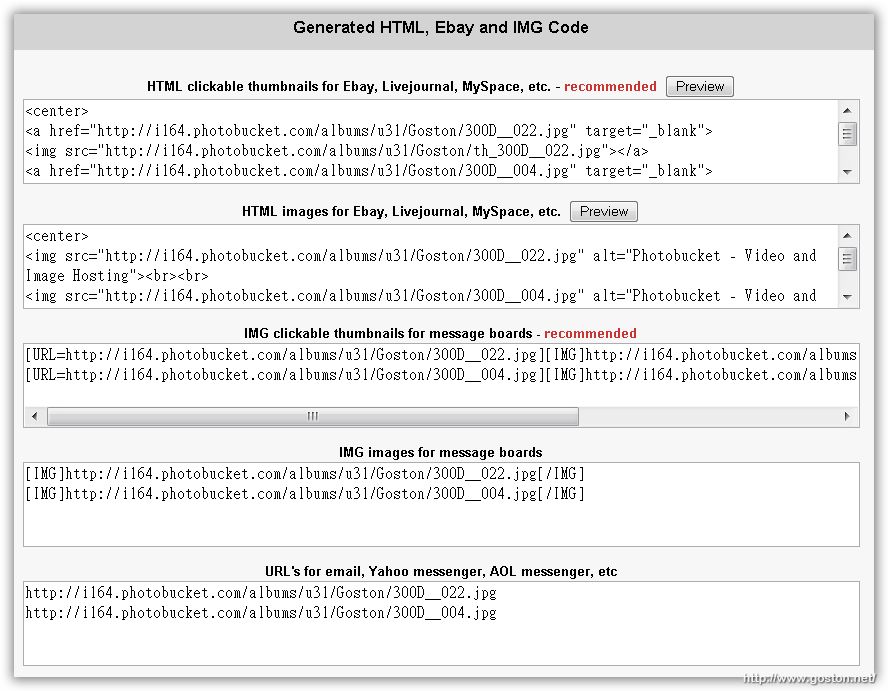Click up arrow in clickable thumbnails textarea

847,110
